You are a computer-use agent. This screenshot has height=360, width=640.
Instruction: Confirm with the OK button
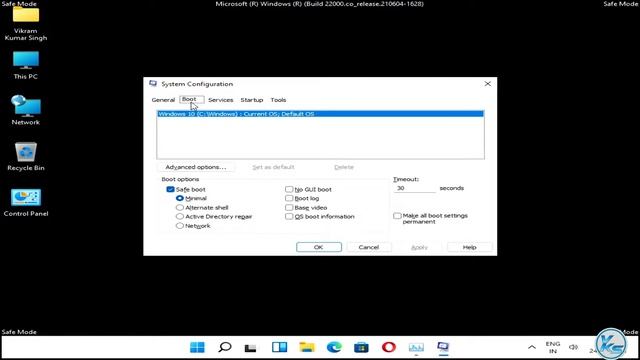click(319, 247)
